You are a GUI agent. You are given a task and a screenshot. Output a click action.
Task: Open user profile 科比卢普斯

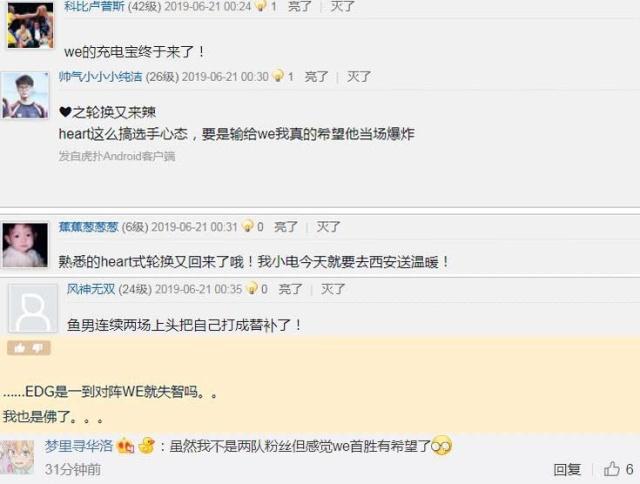point(94,6)
